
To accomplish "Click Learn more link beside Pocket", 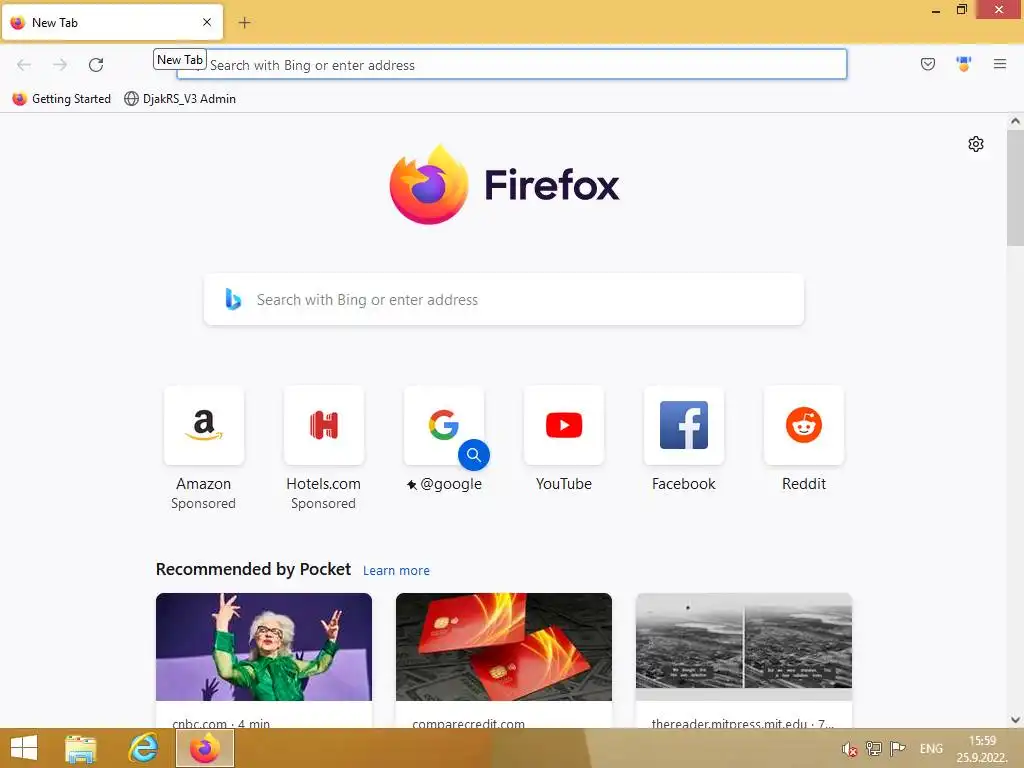I will click(x=396, y=571).
